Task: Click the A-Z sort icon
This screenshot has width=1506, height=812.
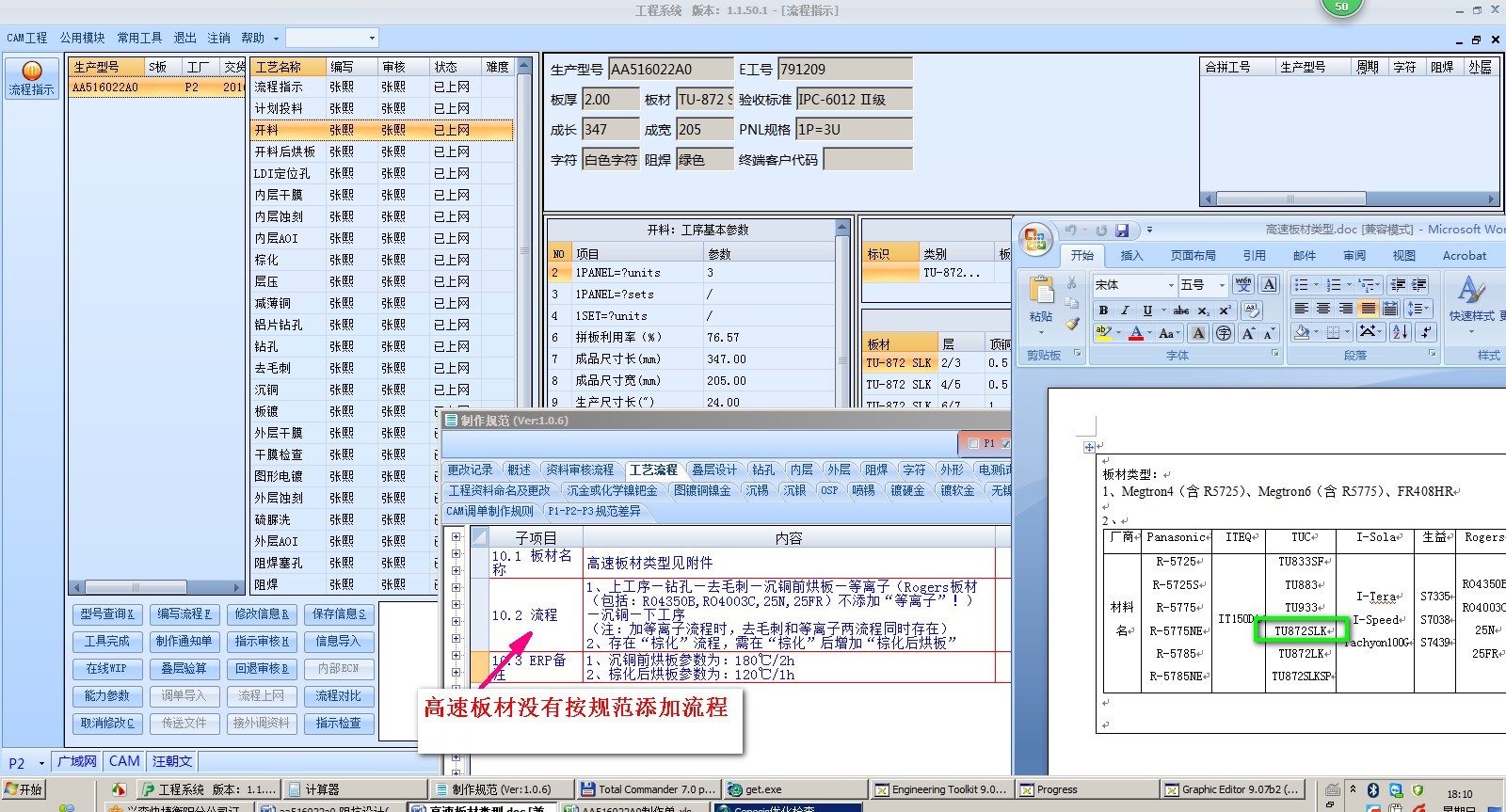Action: tap(1401, 332)
